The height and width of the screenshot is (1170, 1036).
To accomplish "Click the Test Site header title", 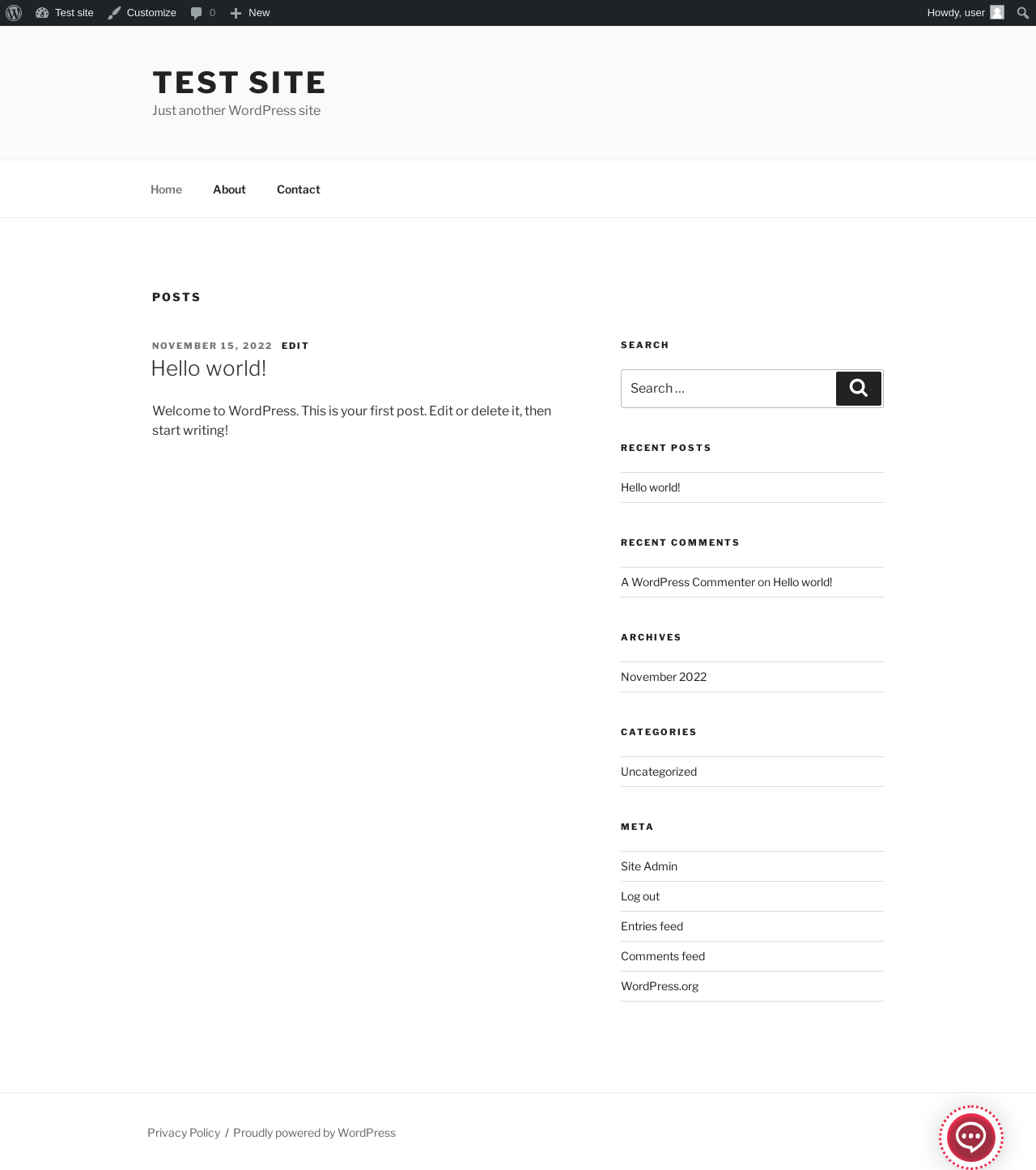I will click(239, 83).
